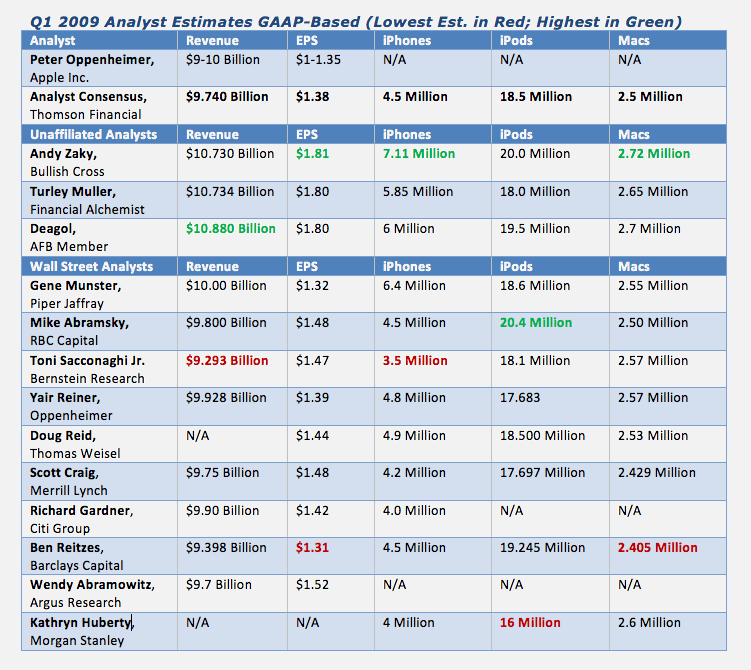The height and width of the screenshot is (670, 751).
Task: Click the "$9.75 Billion" revenue cell
Action: click(x=223, y=473)
